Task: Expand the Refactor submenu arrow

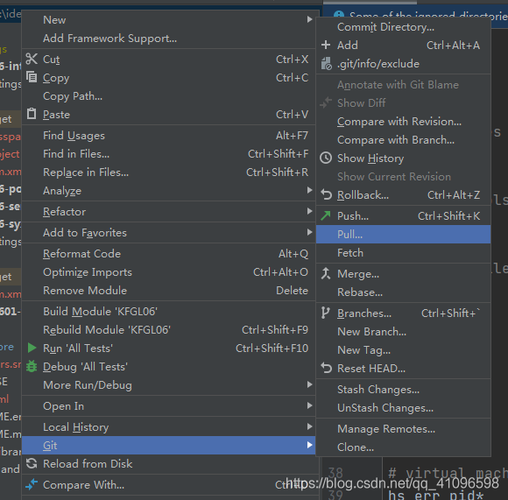Action: coord(309,211)
